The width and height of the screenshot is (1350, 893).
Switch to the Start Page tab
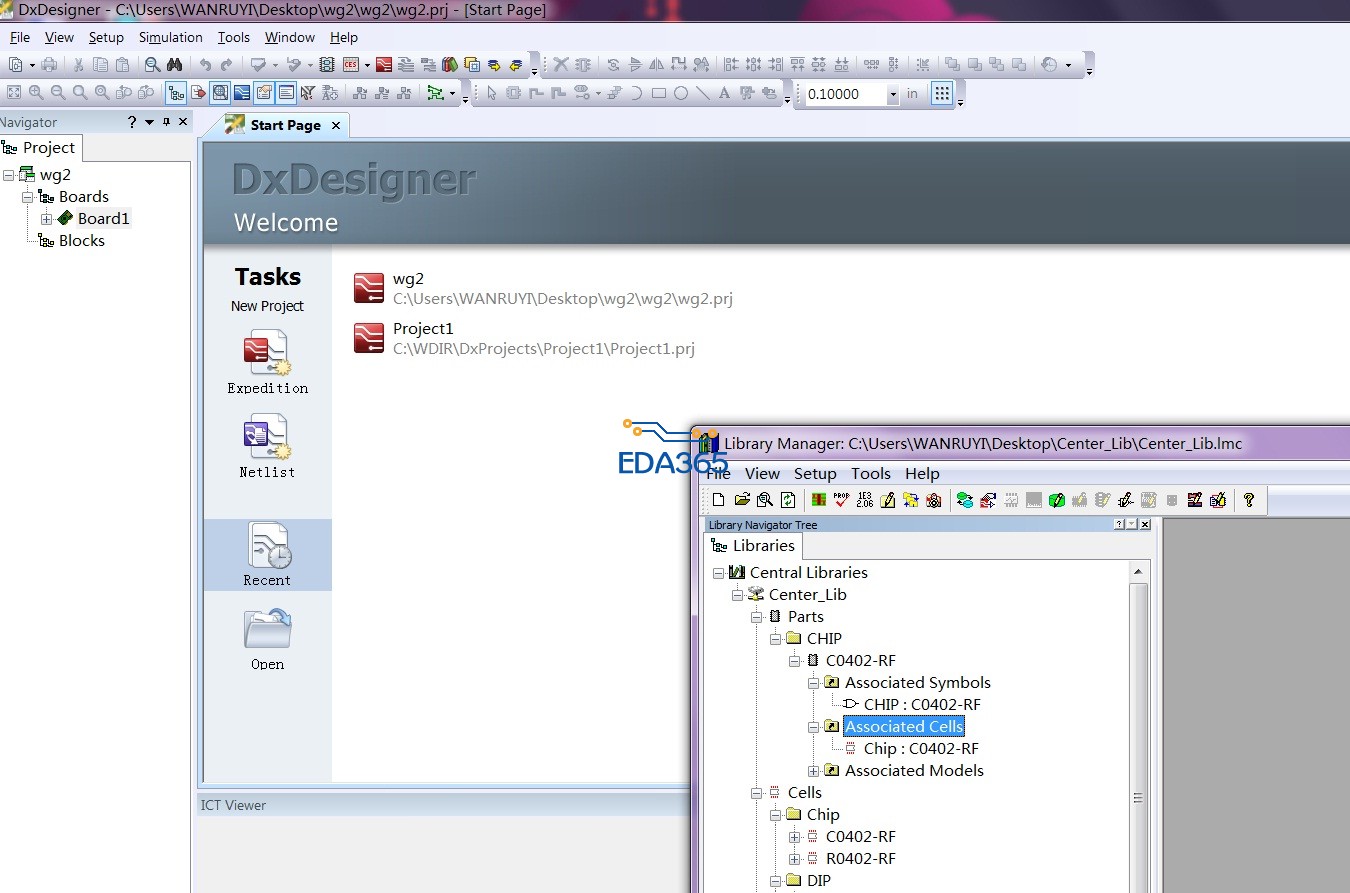point(285,125)
